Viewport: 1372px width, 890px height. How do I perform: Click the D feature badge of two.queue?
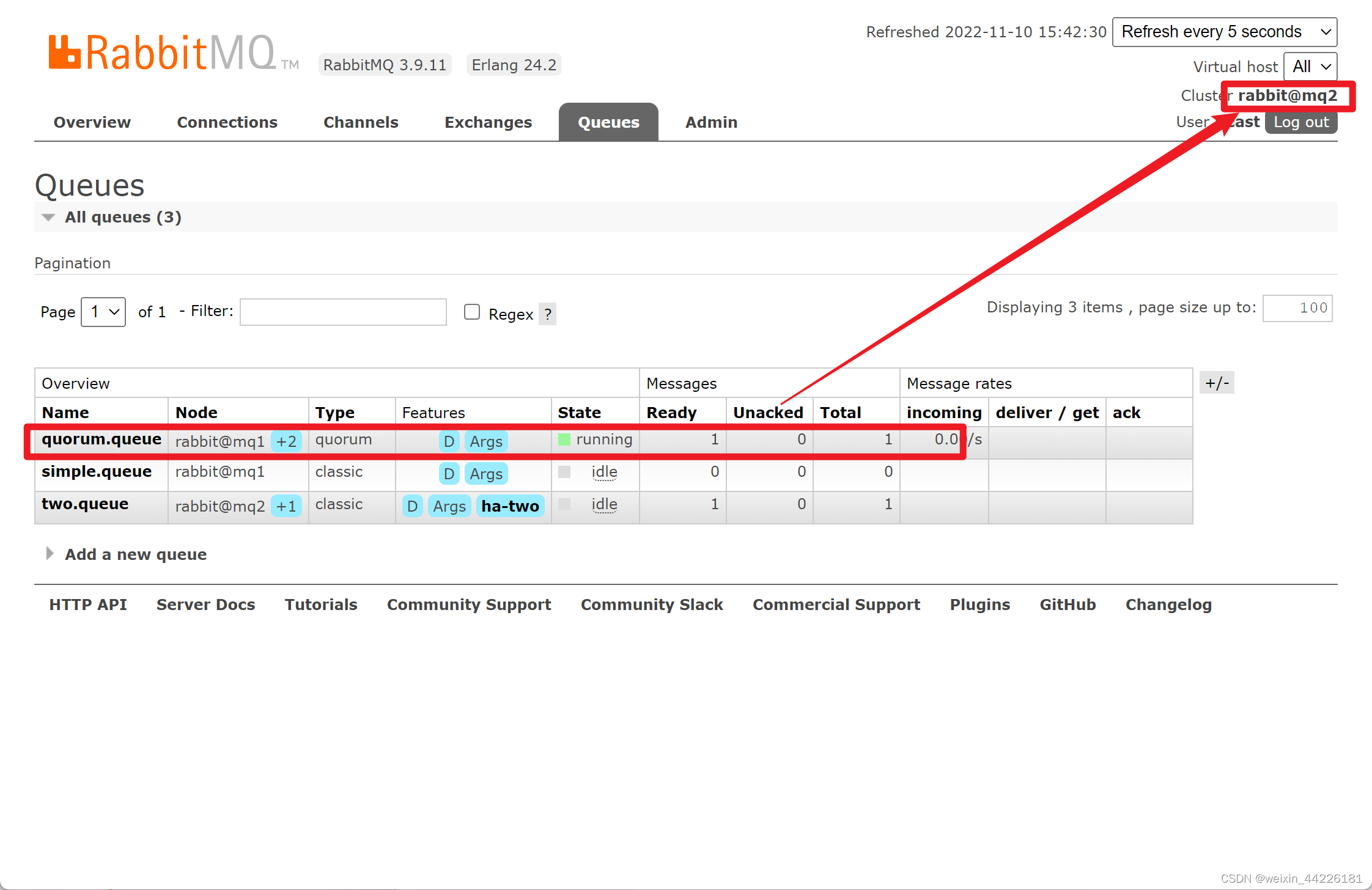412,506
